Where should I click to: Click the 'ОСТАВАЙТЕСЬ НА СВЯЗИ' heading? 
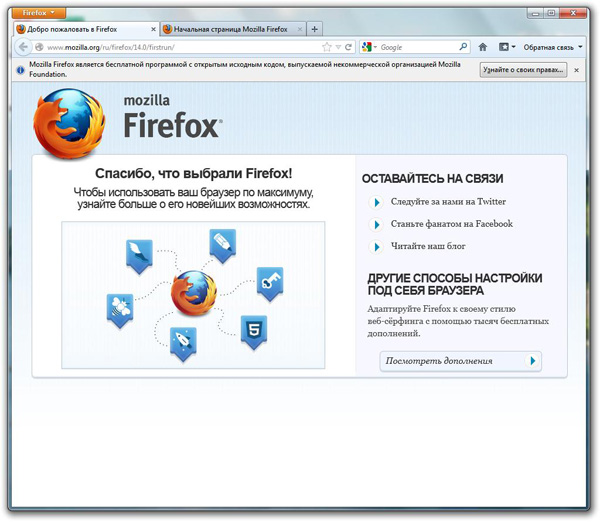[x=432, y=179]
